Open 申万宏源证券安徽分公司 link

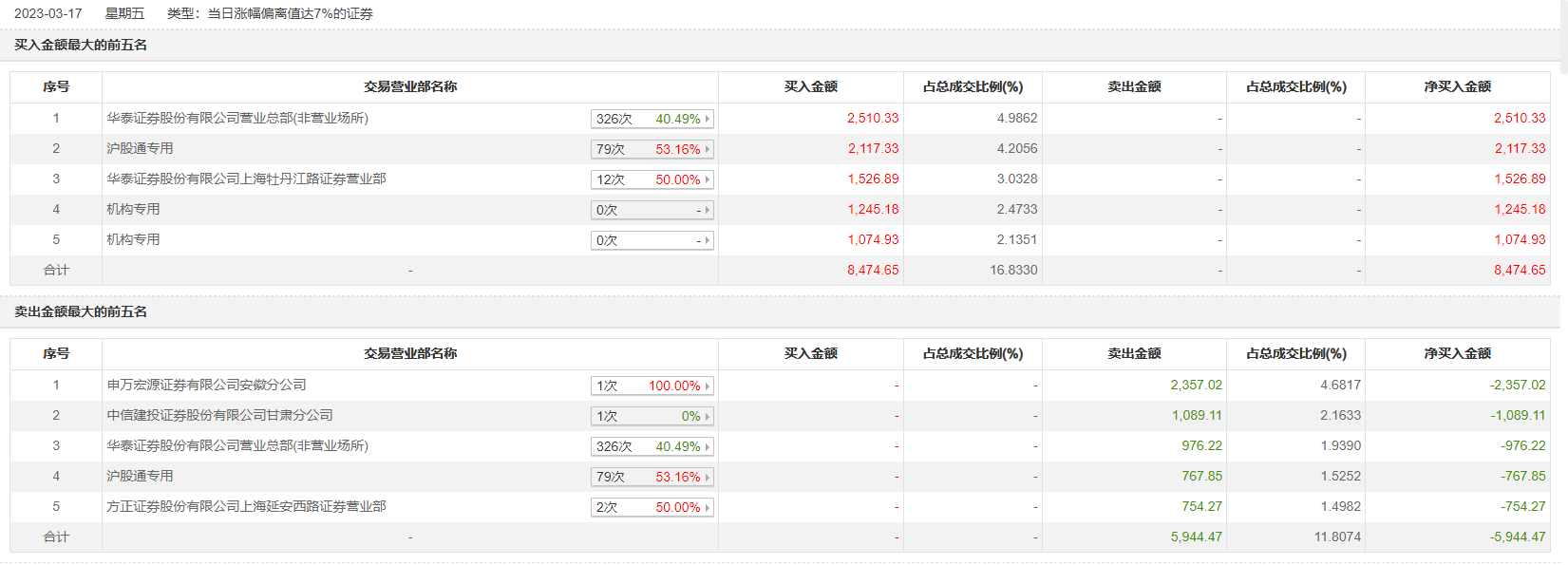[206, 386]
